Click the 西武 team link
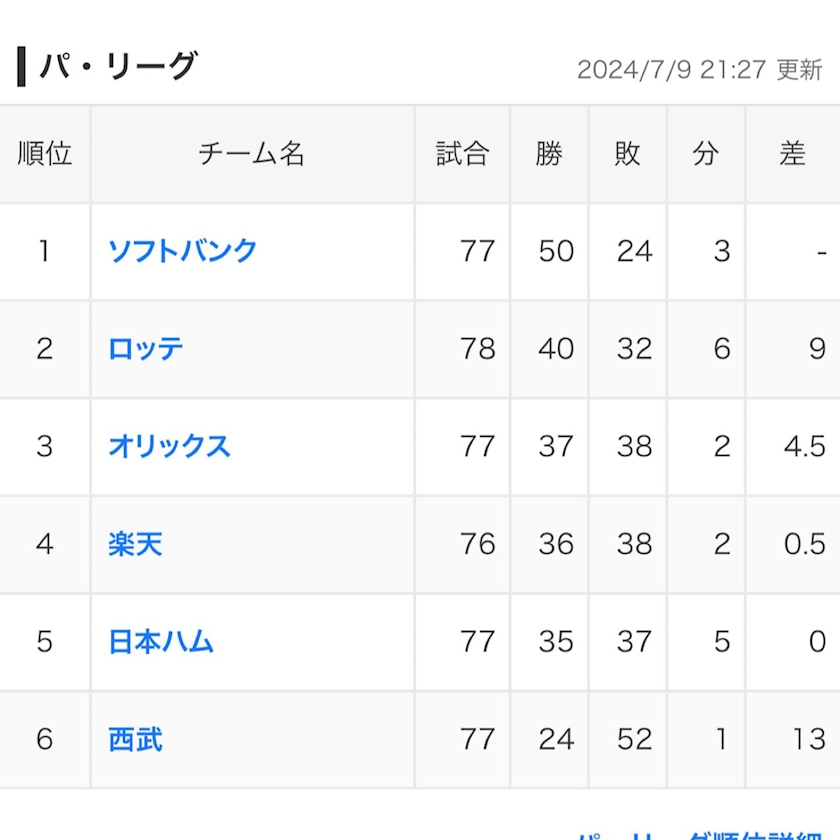Viewport: 840px width, 840px height. pyautogui.click(x=135, y=739)
